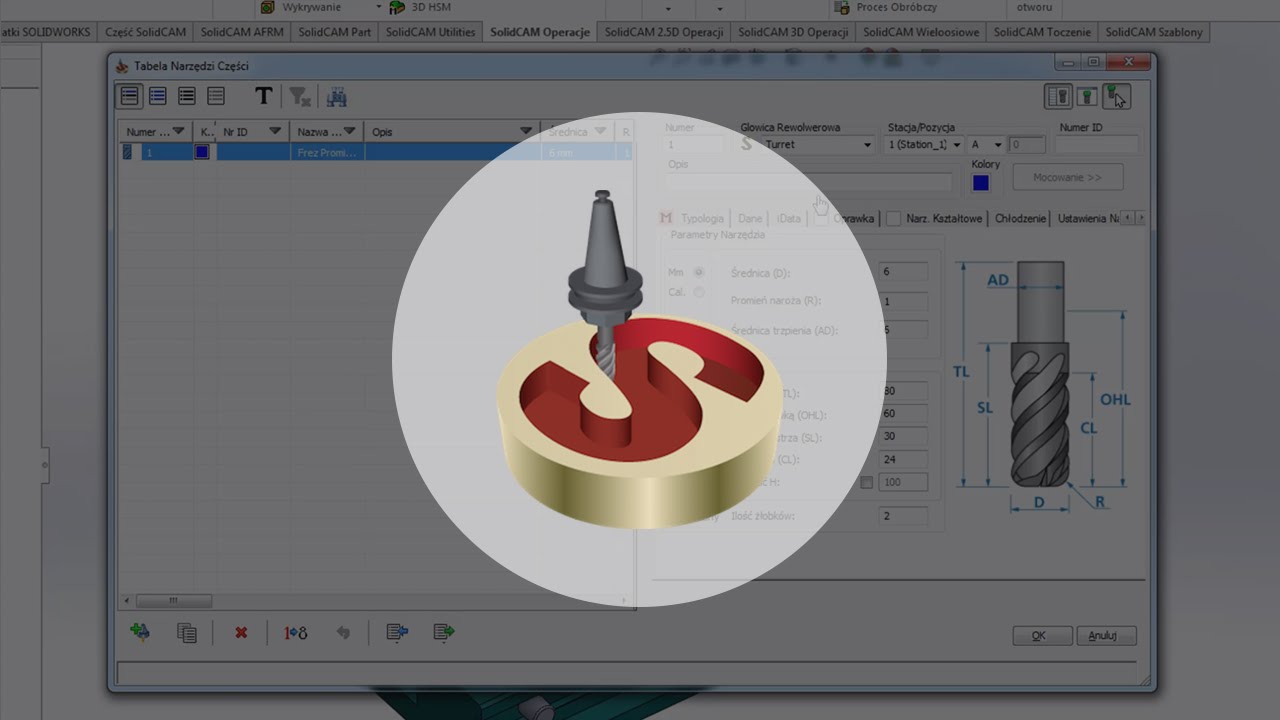Open the Opis column filter arrow

pyautogui.click(x=527, y=131)
